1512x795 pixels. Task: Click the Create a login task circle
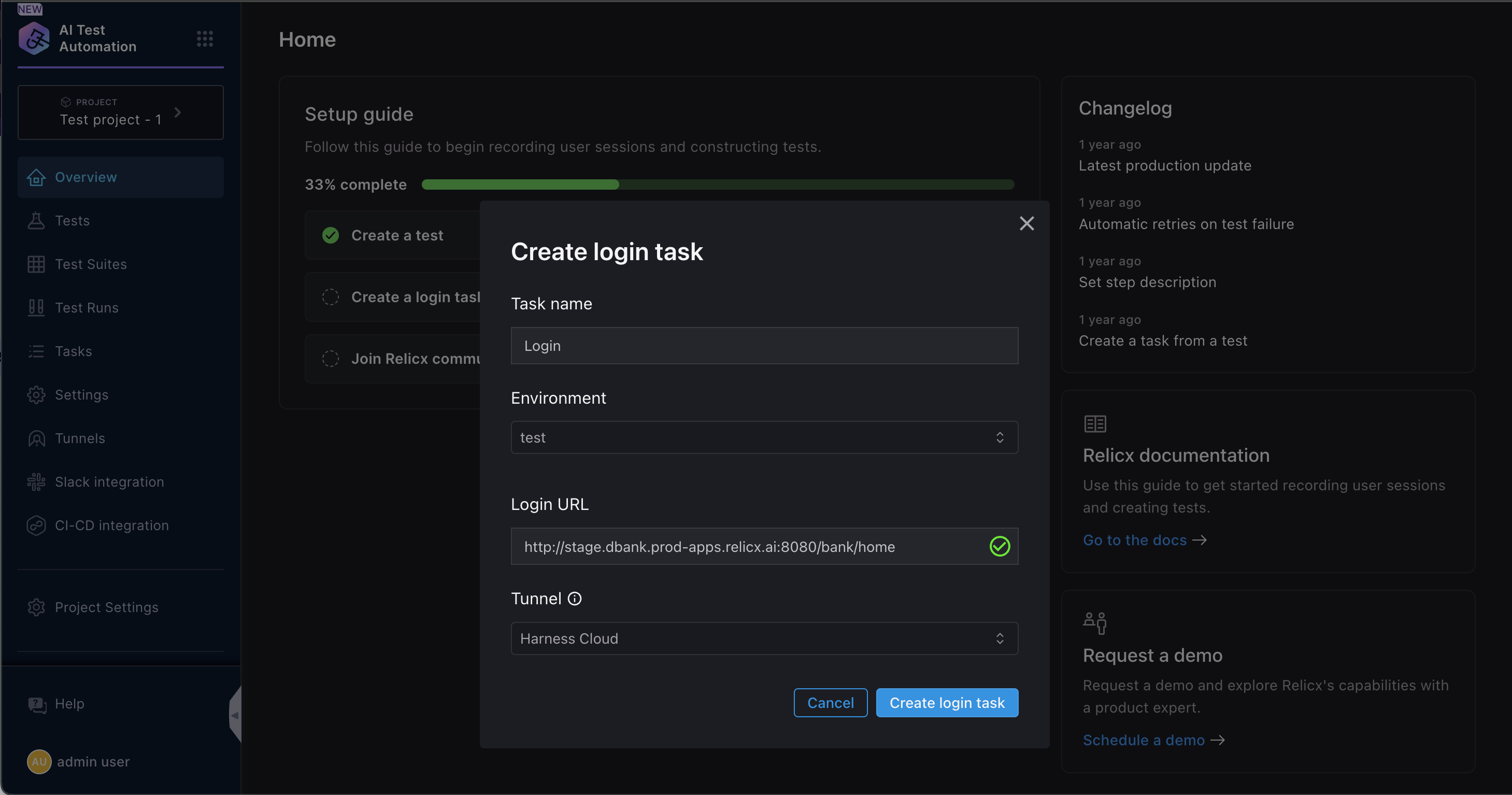[331, 297]
